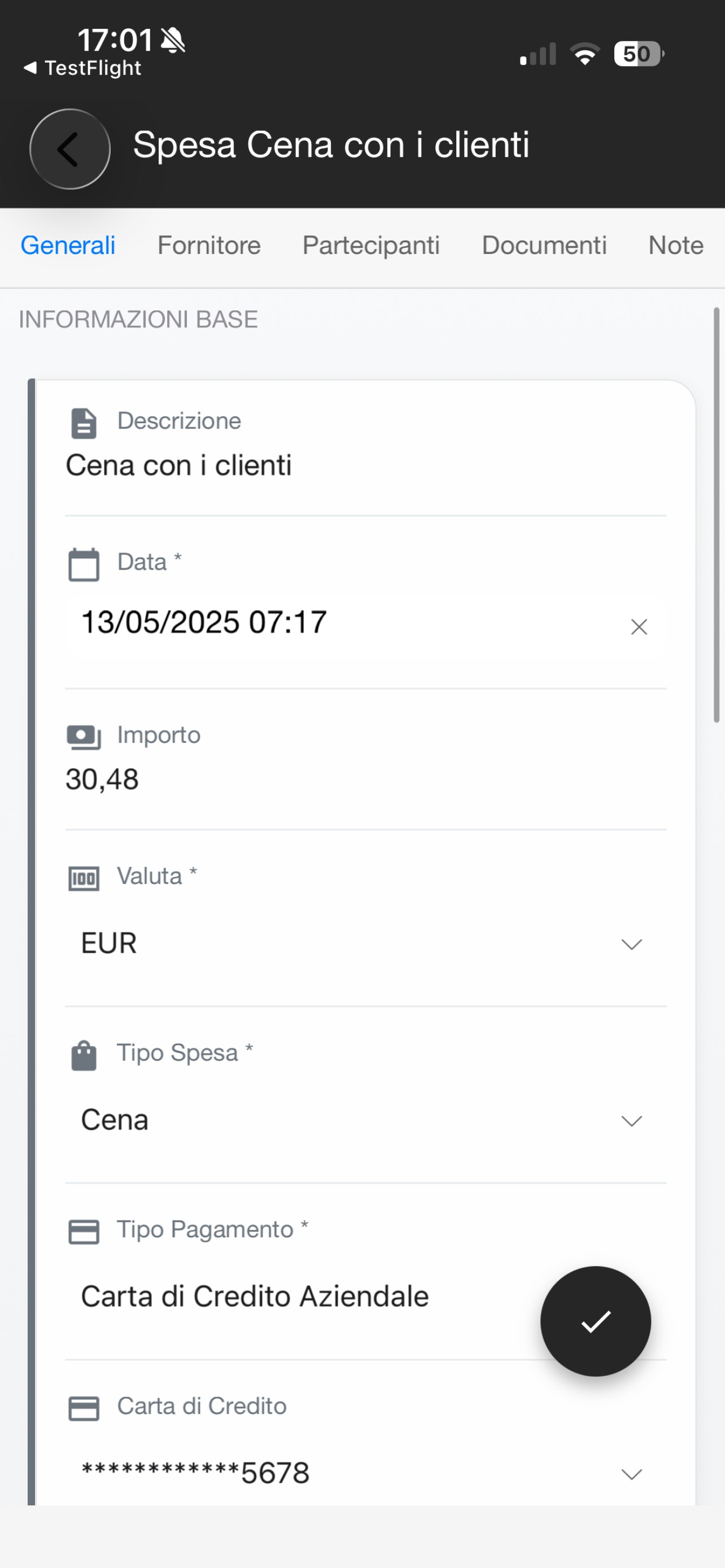Click the Tipo Spesa shopping bag icon
Screen dimensions: 725x1568
tap(84, 1055)
